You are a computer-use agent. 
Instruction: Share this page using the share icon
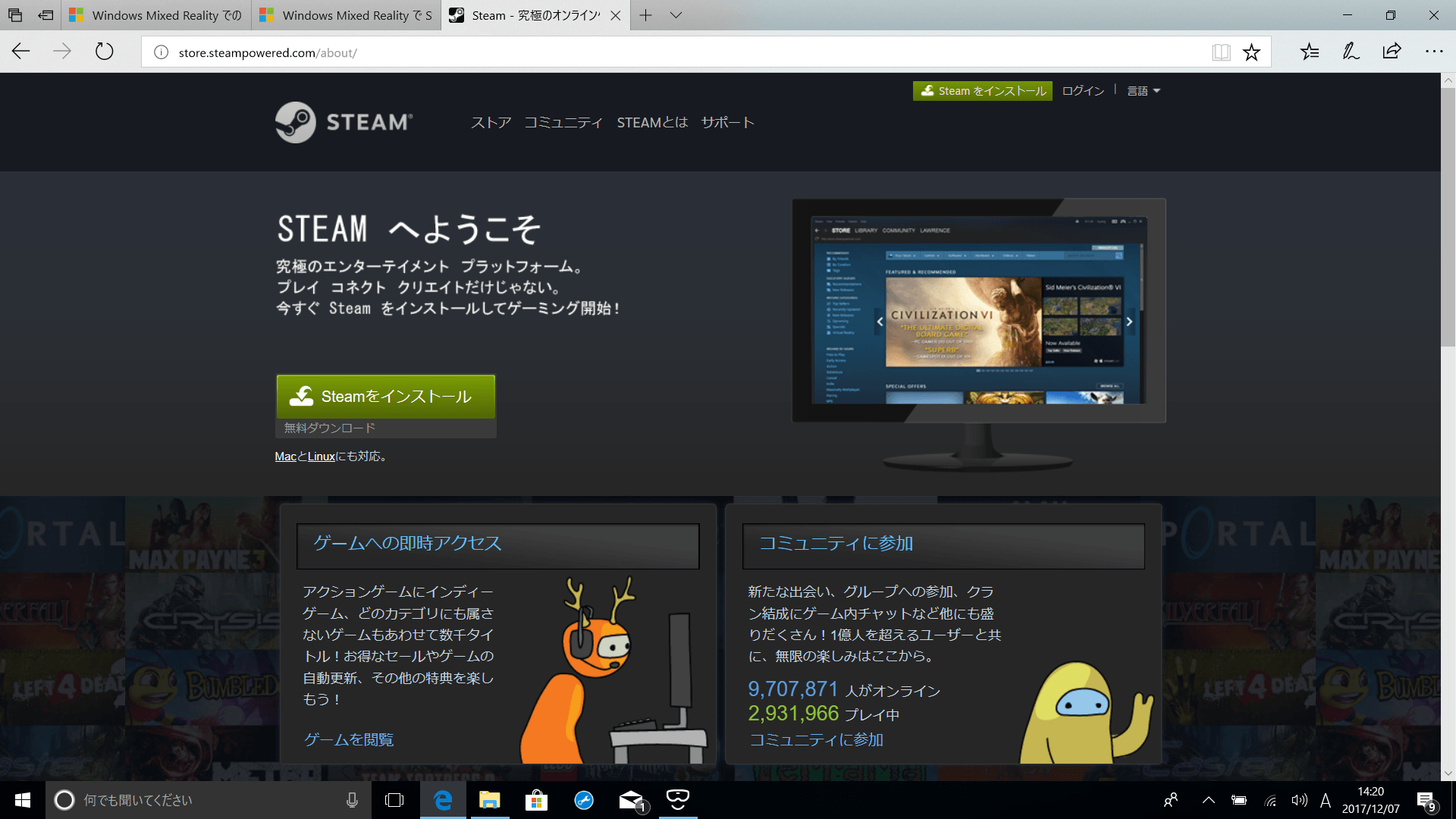click(x=1392, y=51)
